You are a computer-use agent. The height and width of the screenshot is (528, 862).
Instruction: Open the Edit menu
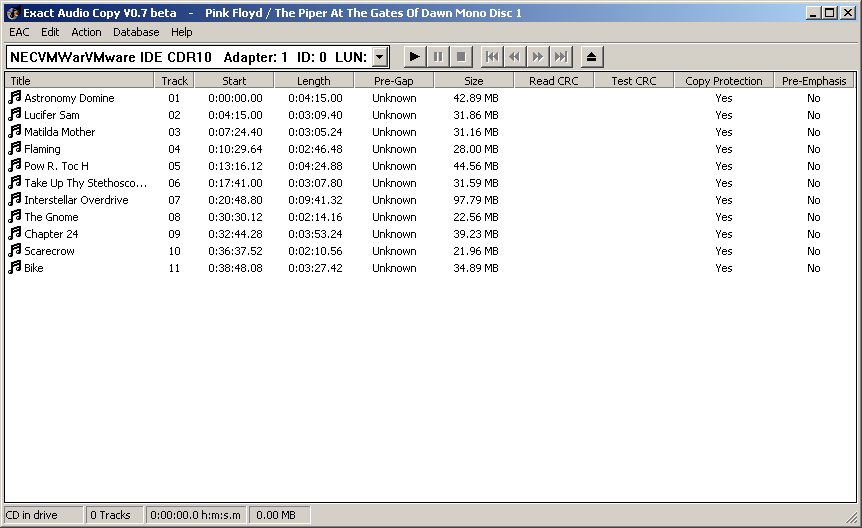click(50, 32)
